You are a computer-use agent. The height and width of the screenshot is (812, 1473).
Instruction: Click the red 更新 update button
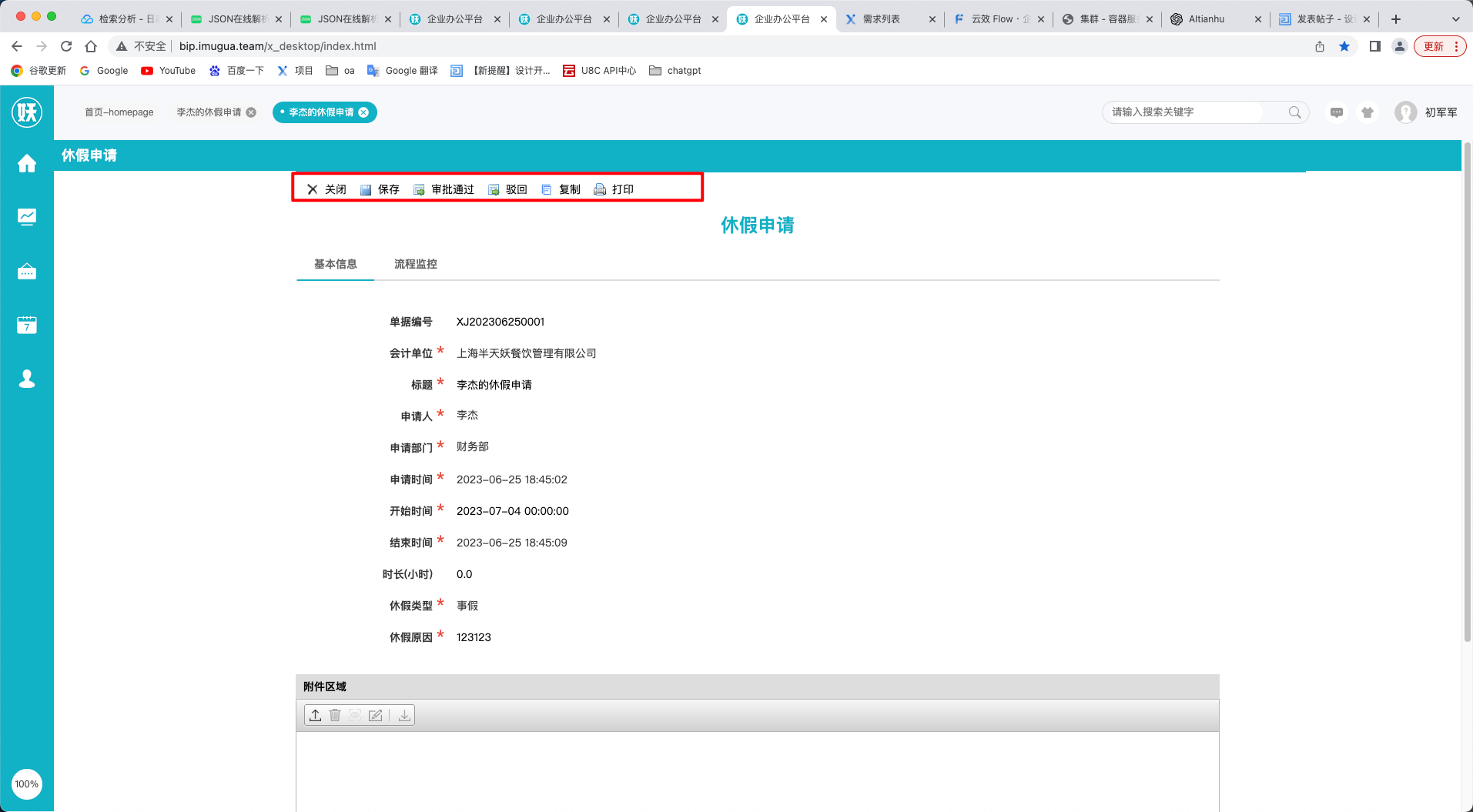[x=1440, y=46]
